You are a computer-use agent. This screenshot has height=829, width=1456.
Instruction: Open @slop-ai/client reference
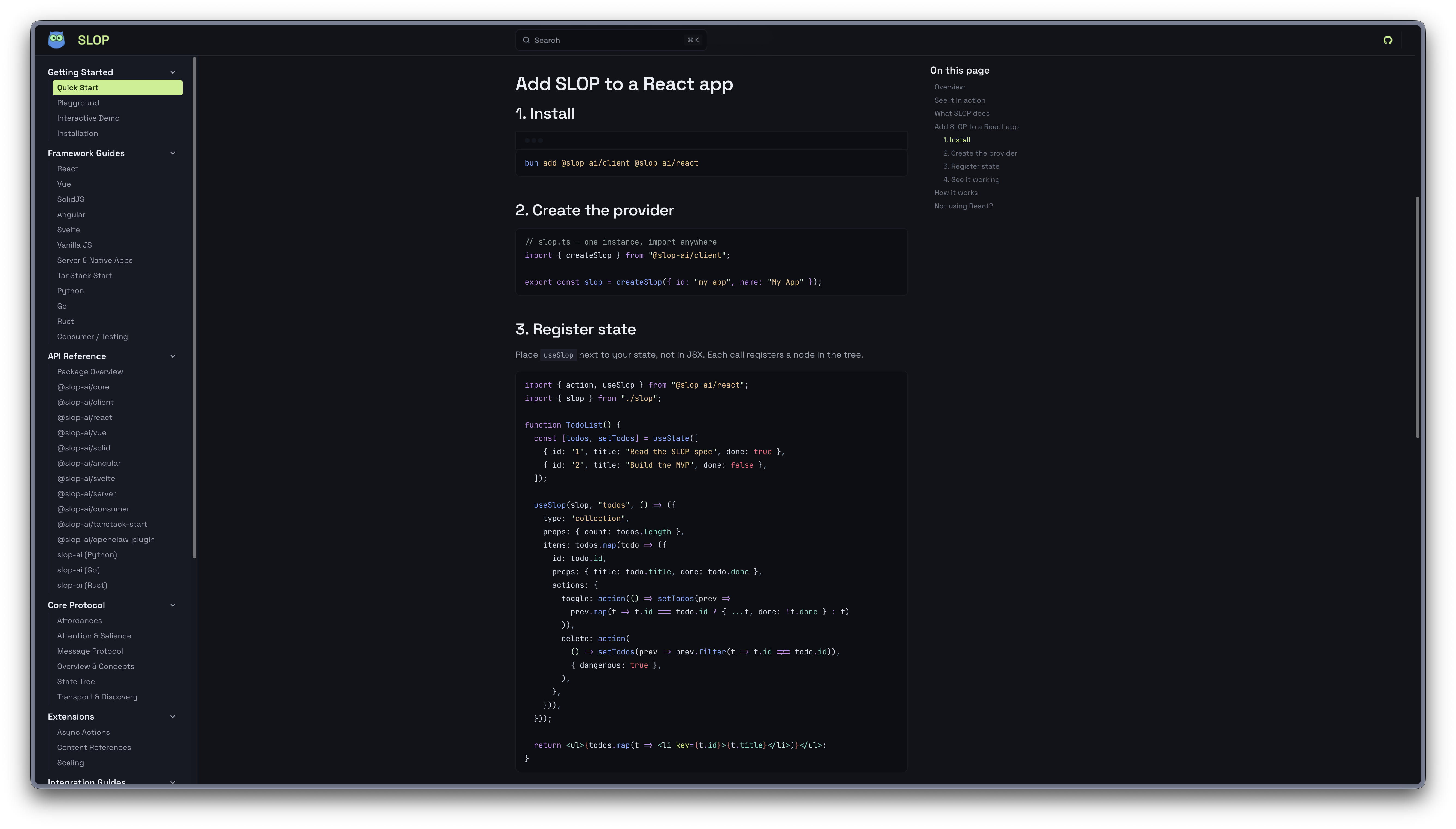click(85, 403)
